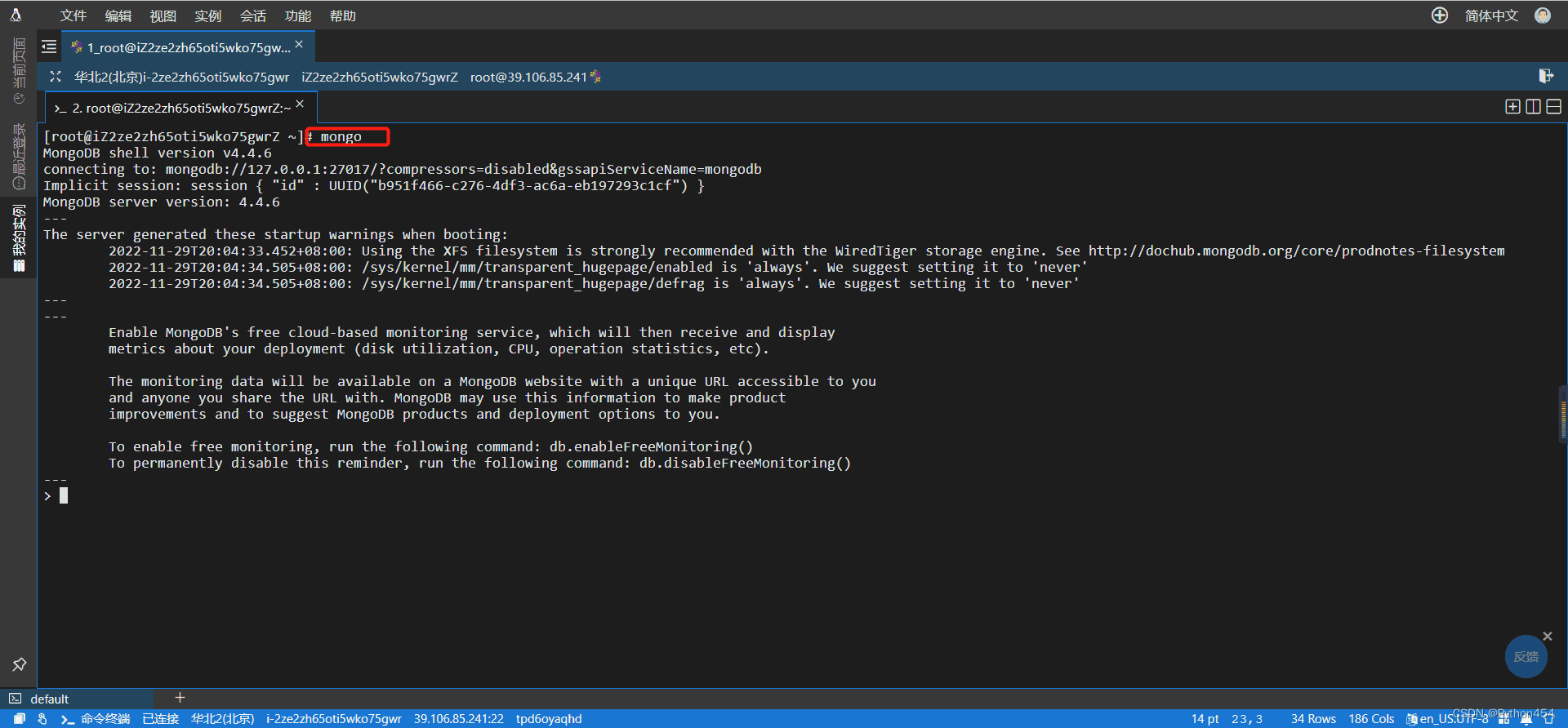Click the 华北2(北京)i-2ze2zh65oti5wko75gwr instance label

(181, 77)
